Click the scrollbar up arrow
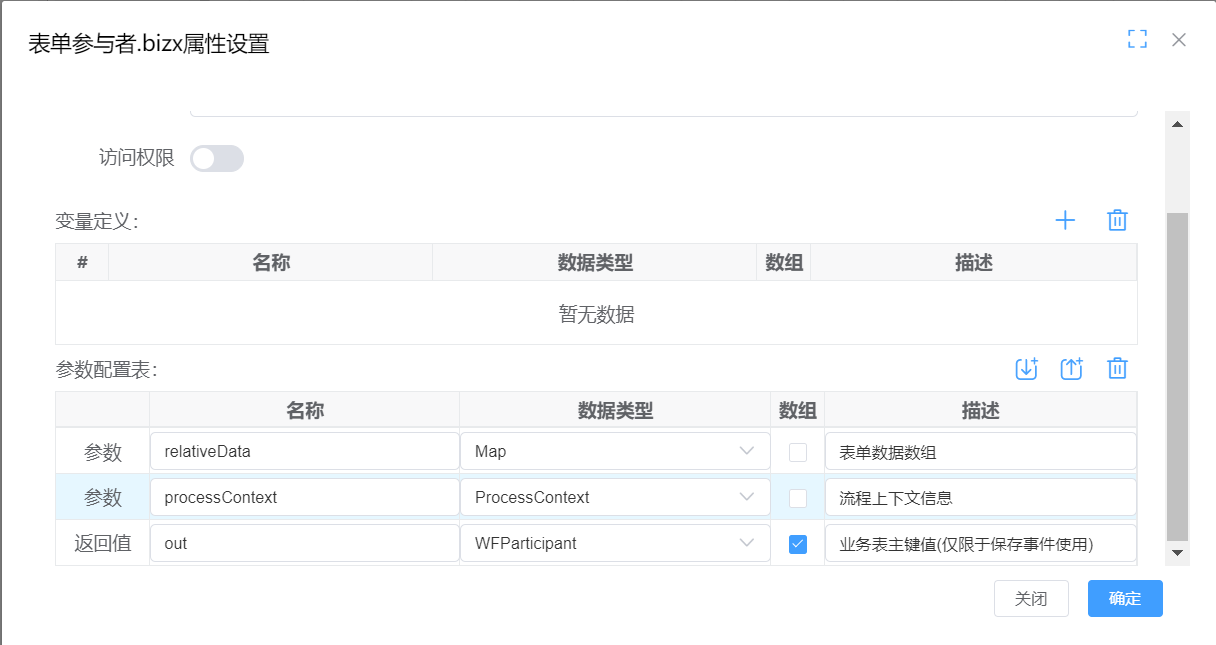1216x645 pixels. 1177,124
